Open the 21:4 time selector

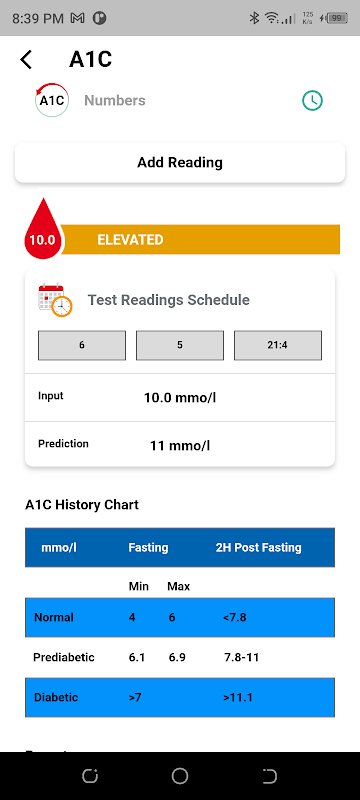tap(278, 345)
